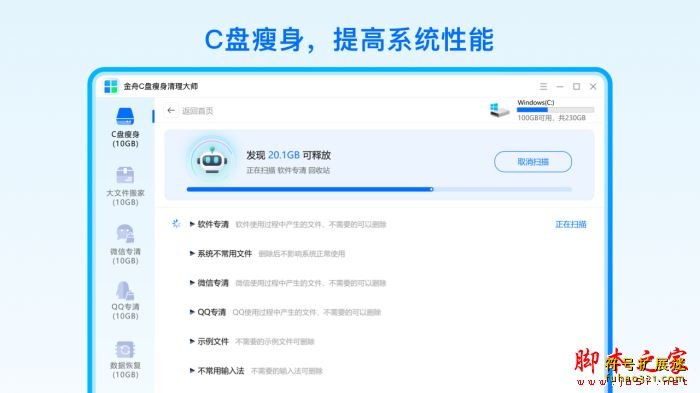Expand the 不常用输入法 row arrow

tap(192, 371)
